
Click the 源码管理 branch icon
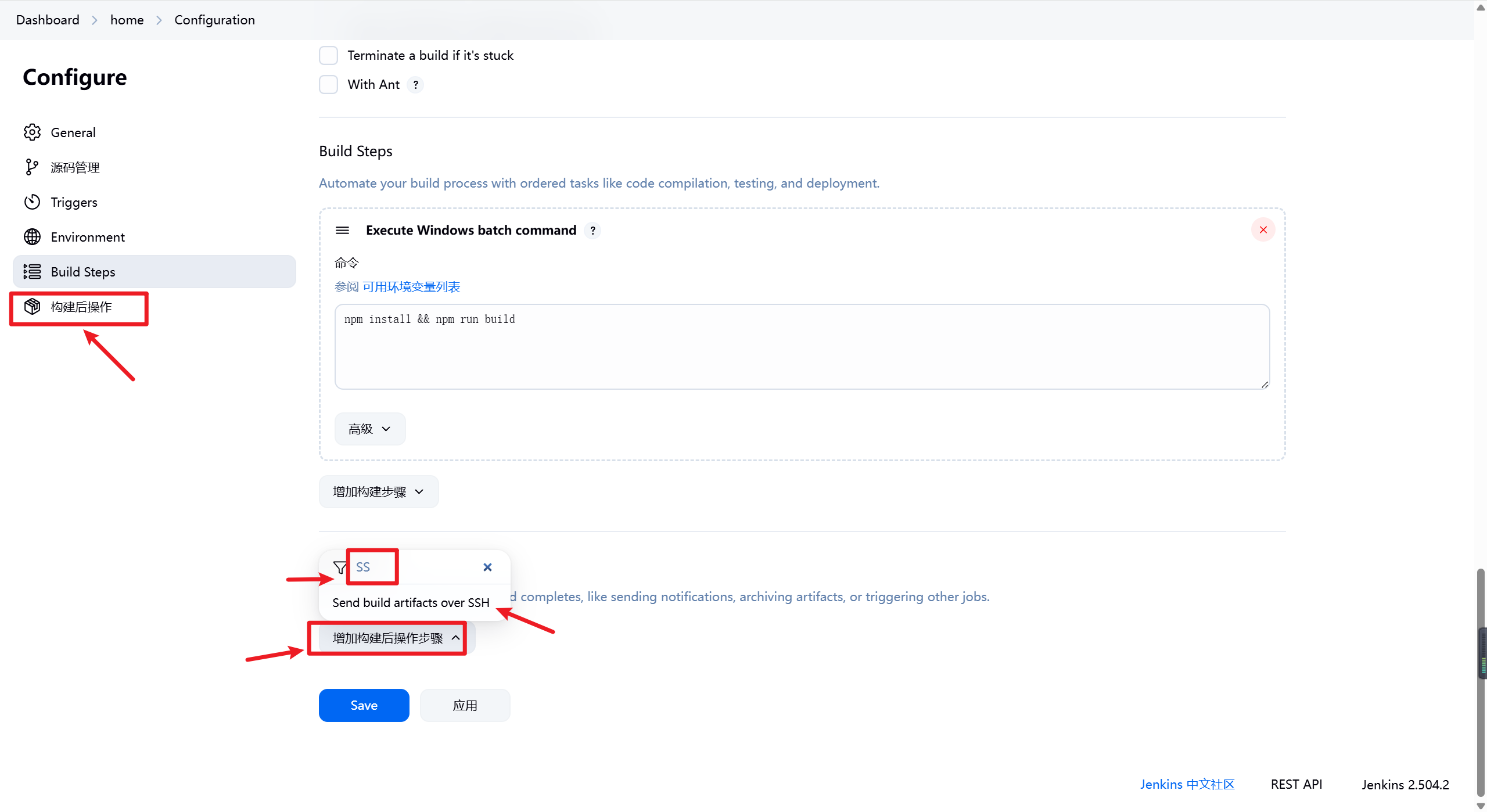(x=32, y=167)
